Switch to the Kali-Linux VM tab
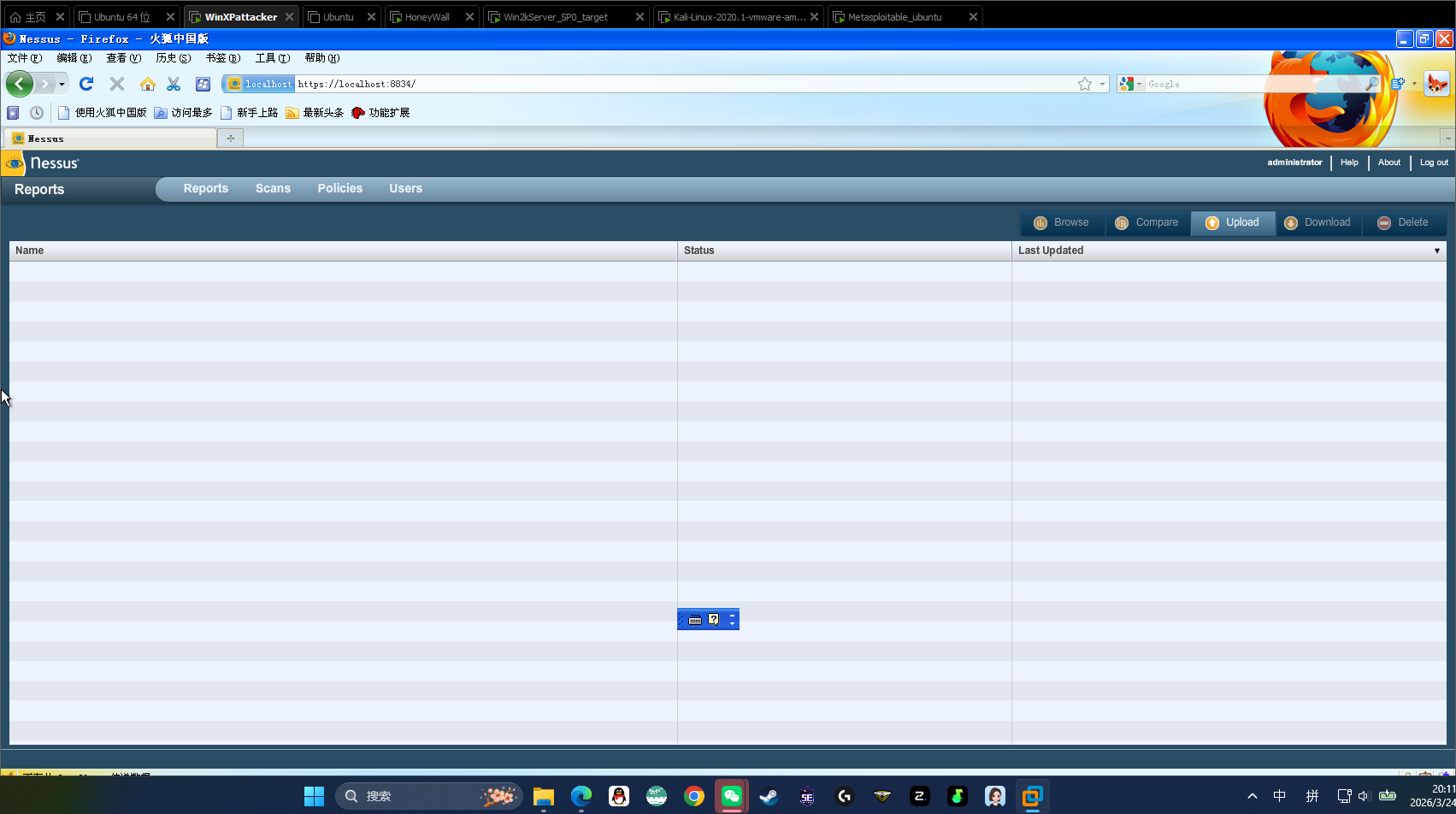 point(738,17)
